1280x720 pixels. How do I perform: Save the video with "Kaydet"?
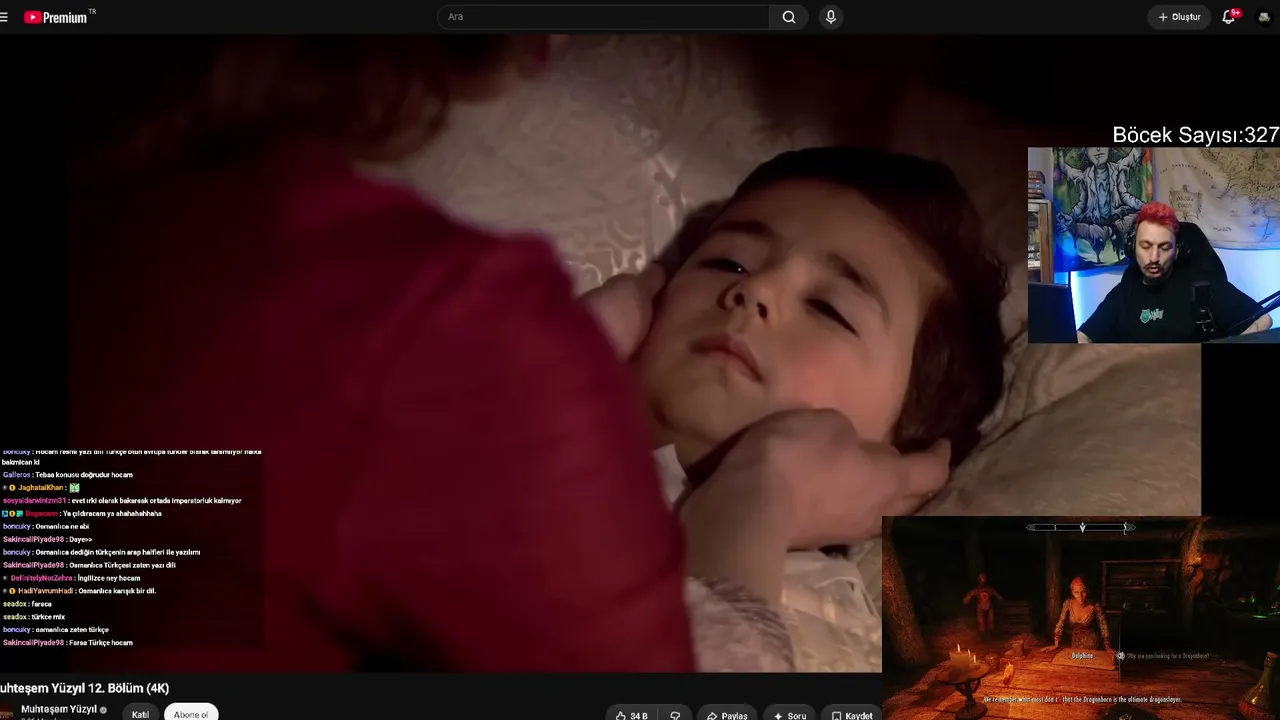tap(852, 715)
